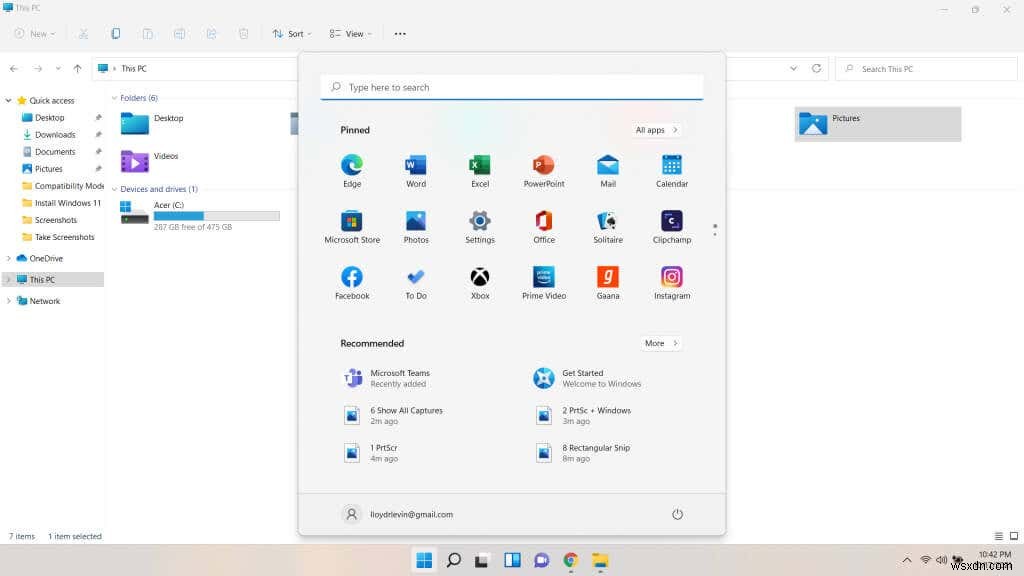Open the Recently added Microsoft Teams item
The width and height of the screenshot is (1024, 576).
[x=399, y=378]
